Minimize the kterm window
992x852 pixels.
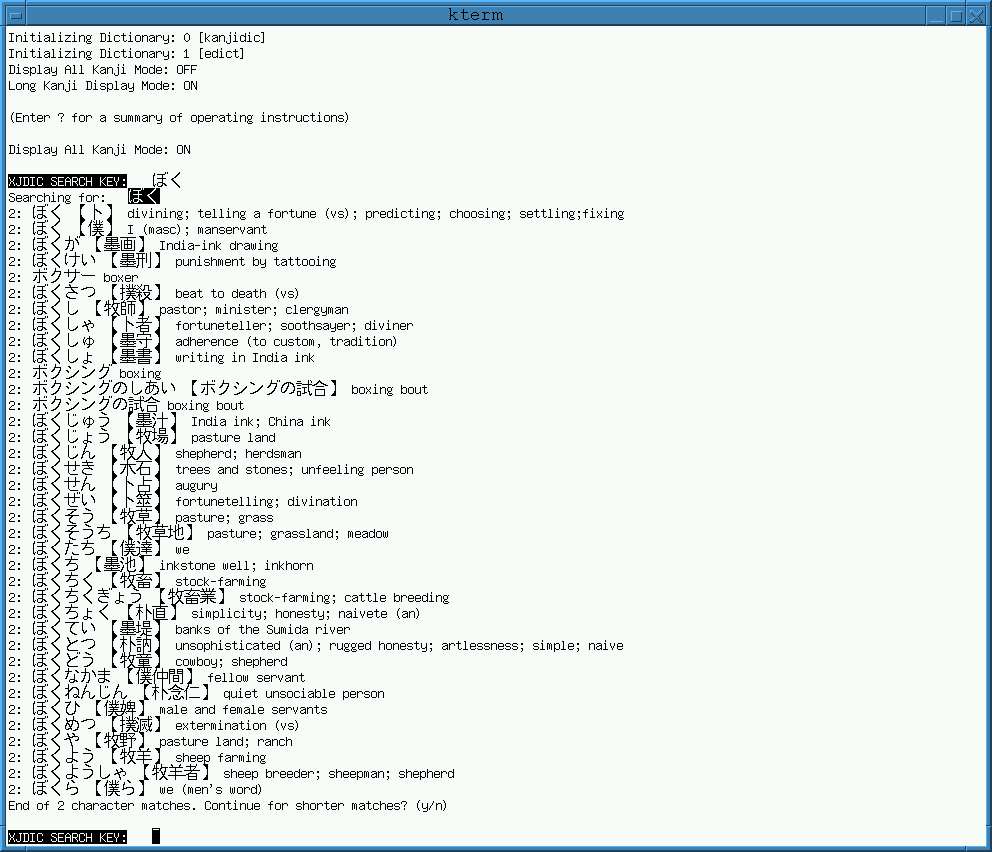(x=935, y=14)
